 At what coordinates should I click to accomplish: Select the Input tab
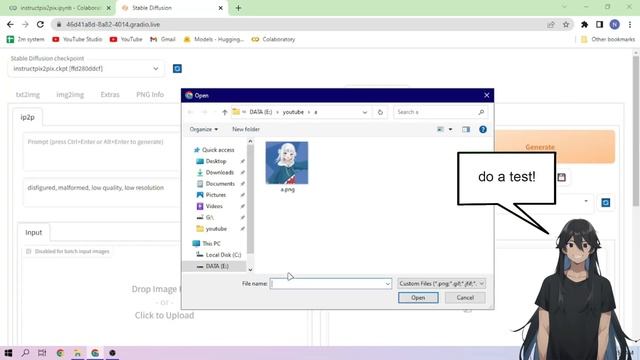click(x=33, y=232)
